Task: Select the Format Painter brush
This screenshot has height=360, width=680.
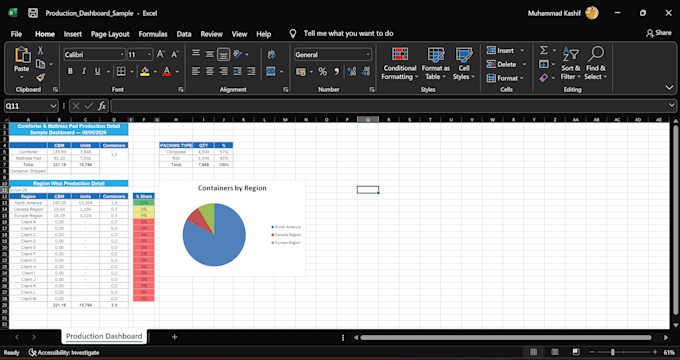Action: [40, 77]
